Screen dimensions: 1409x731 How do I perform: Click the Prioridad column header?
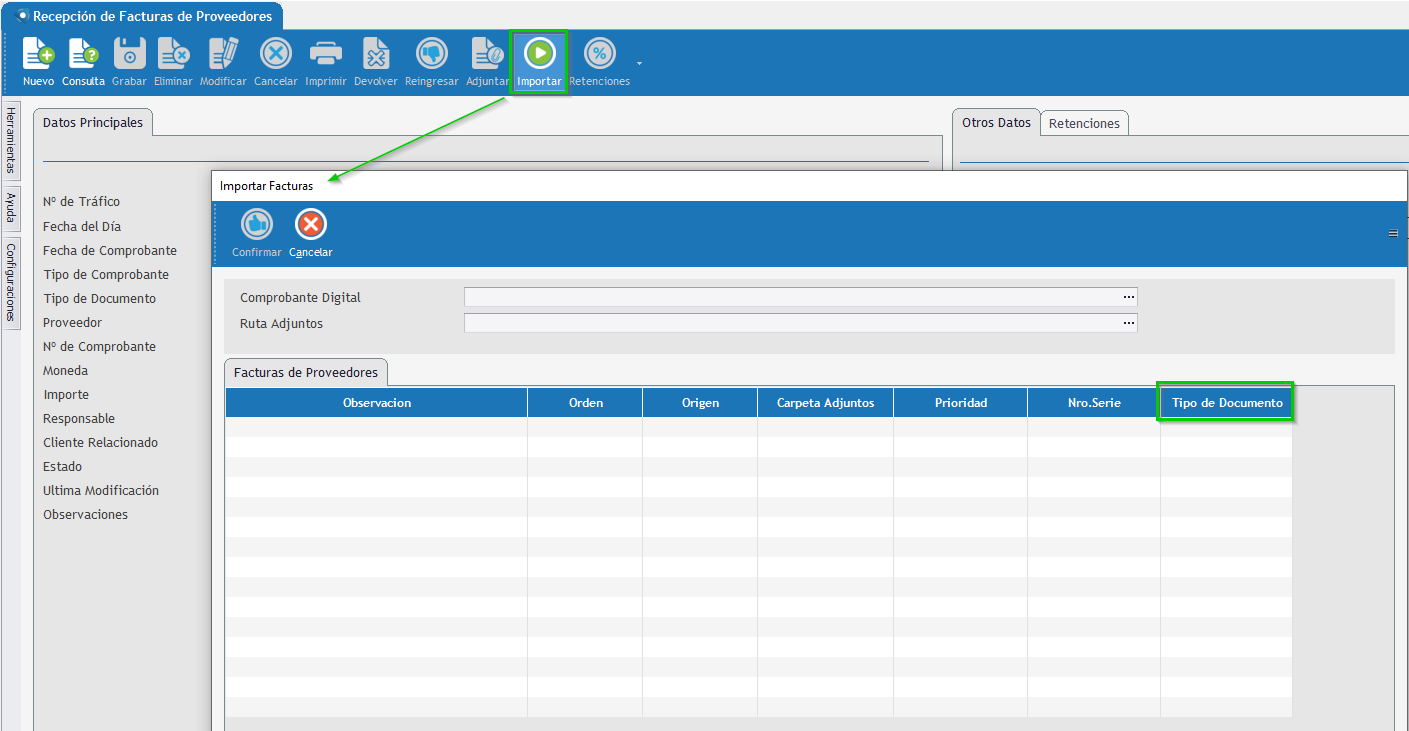pos(961,403)
